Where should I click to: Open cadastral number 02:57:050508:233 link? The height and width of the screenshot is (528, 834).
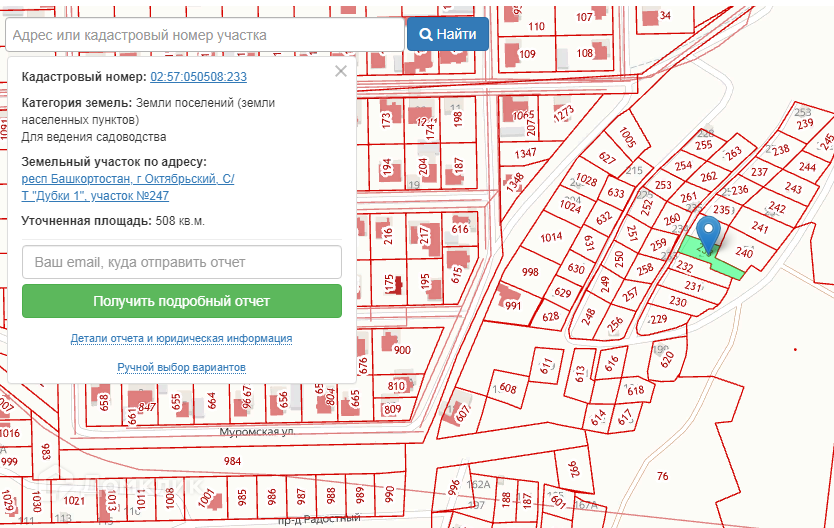tap(198, 77)
